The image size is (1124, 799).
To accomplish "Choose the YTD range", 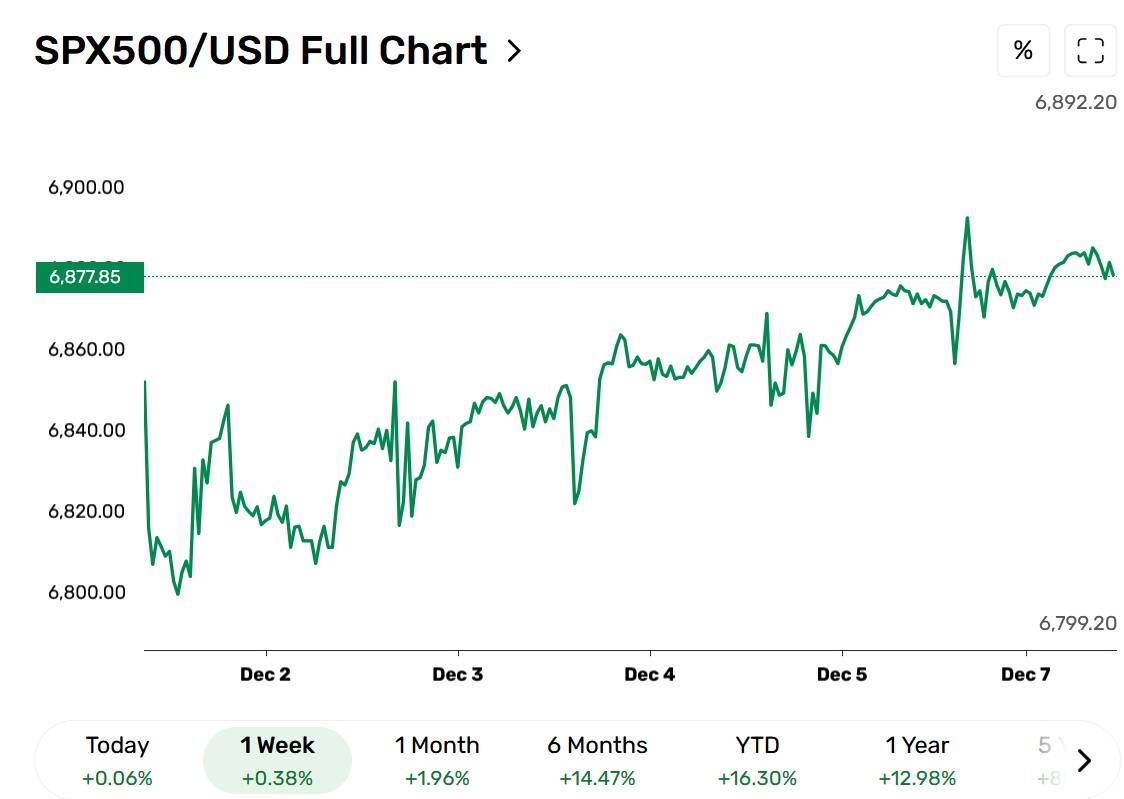I will tap(757, 760).
